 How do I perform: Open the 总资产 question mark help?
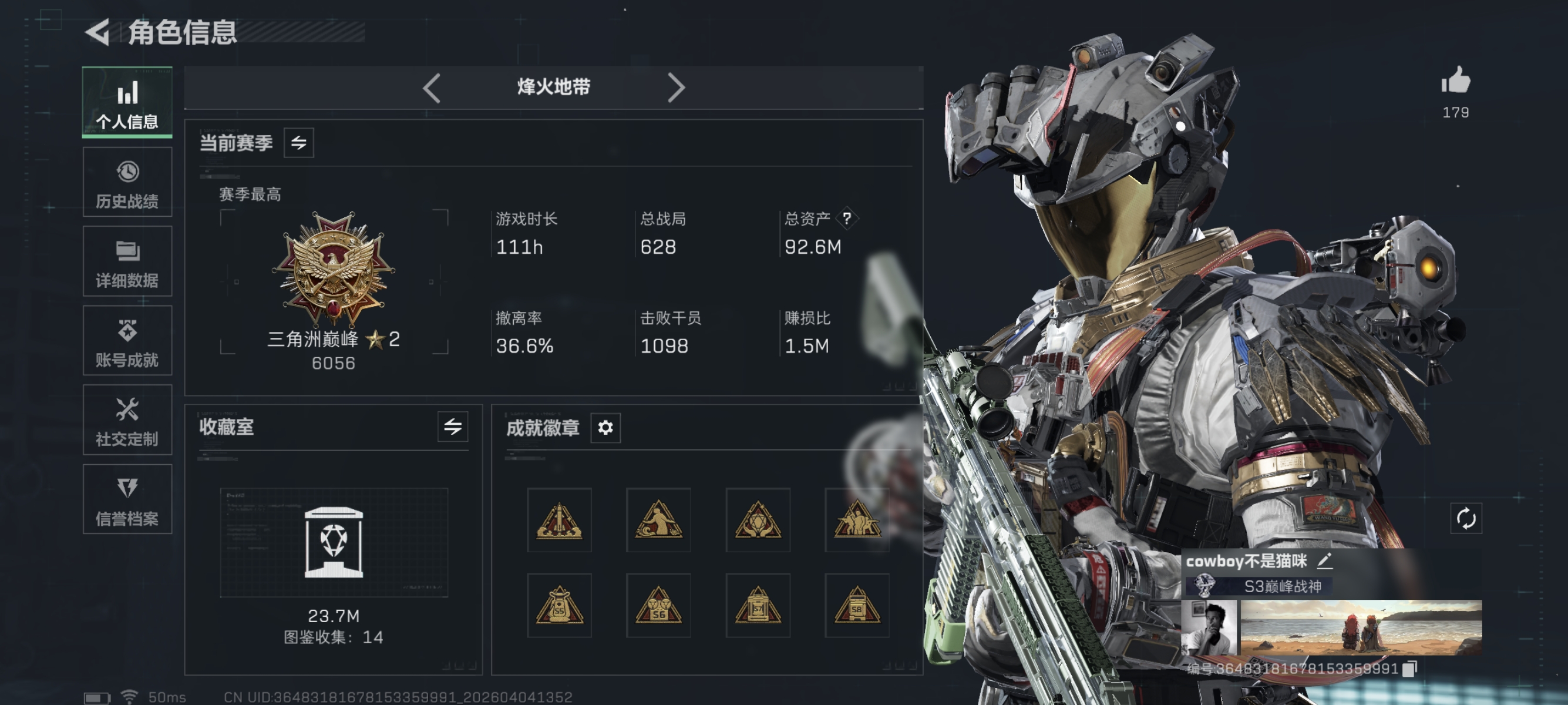(847, 218)
